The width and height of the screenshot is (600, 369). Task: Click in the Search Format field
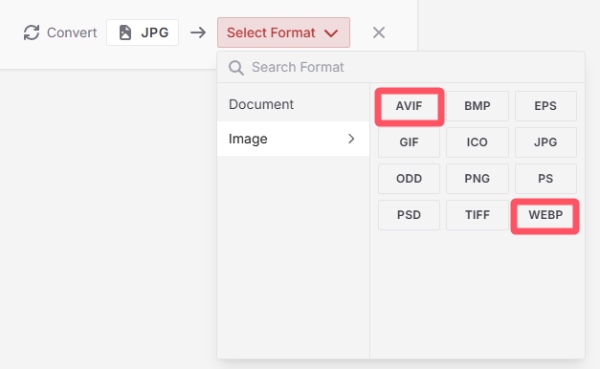click(401, 67)
